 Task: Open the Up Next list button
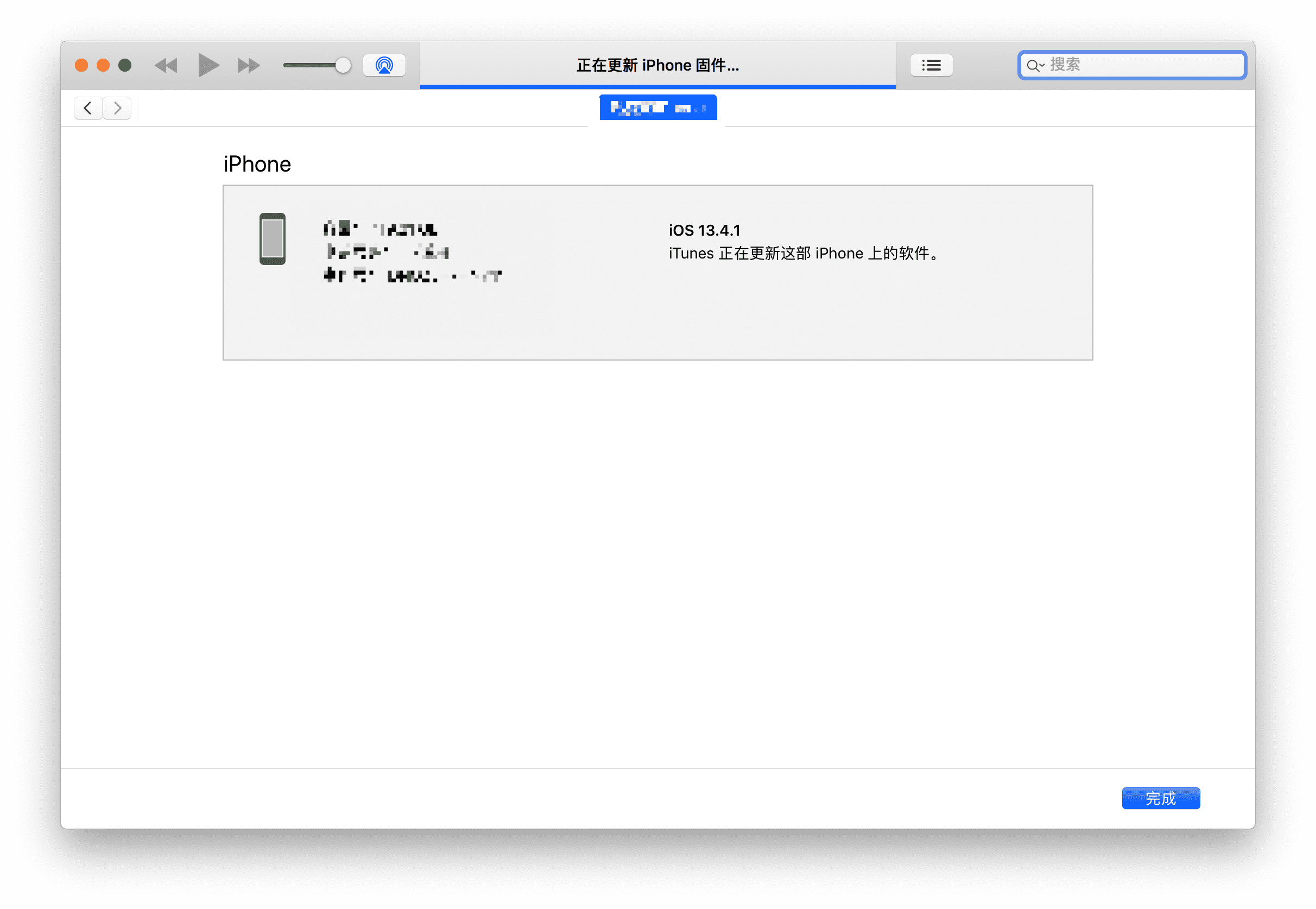(932, 66)
